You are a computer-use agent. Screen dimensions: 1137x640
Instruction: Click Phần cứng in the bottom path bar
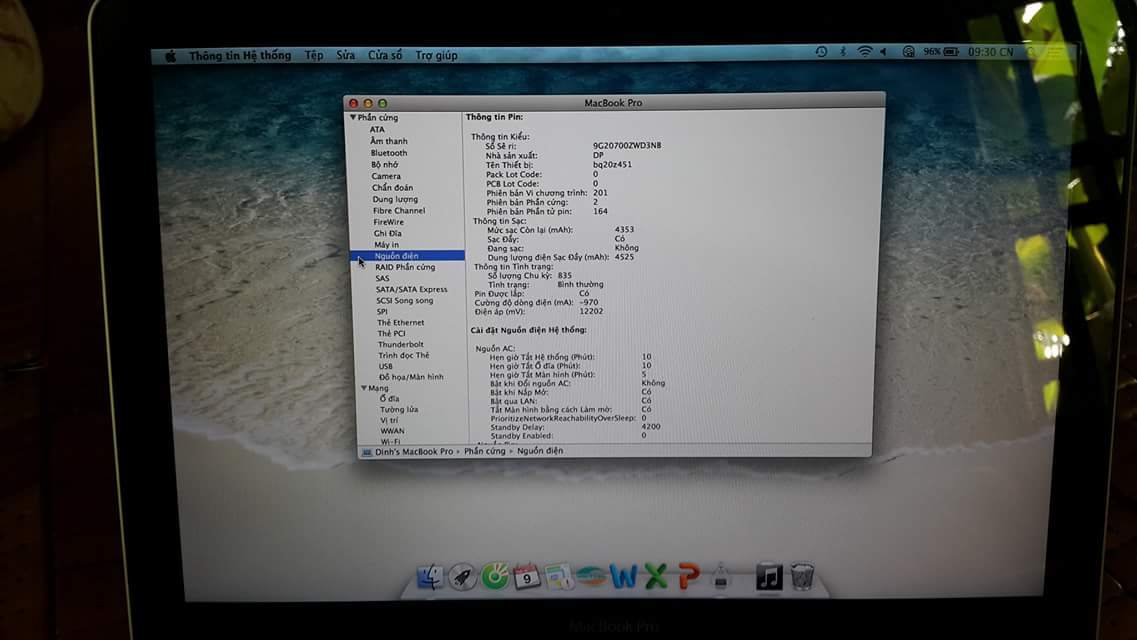click(x=485, y=452)
